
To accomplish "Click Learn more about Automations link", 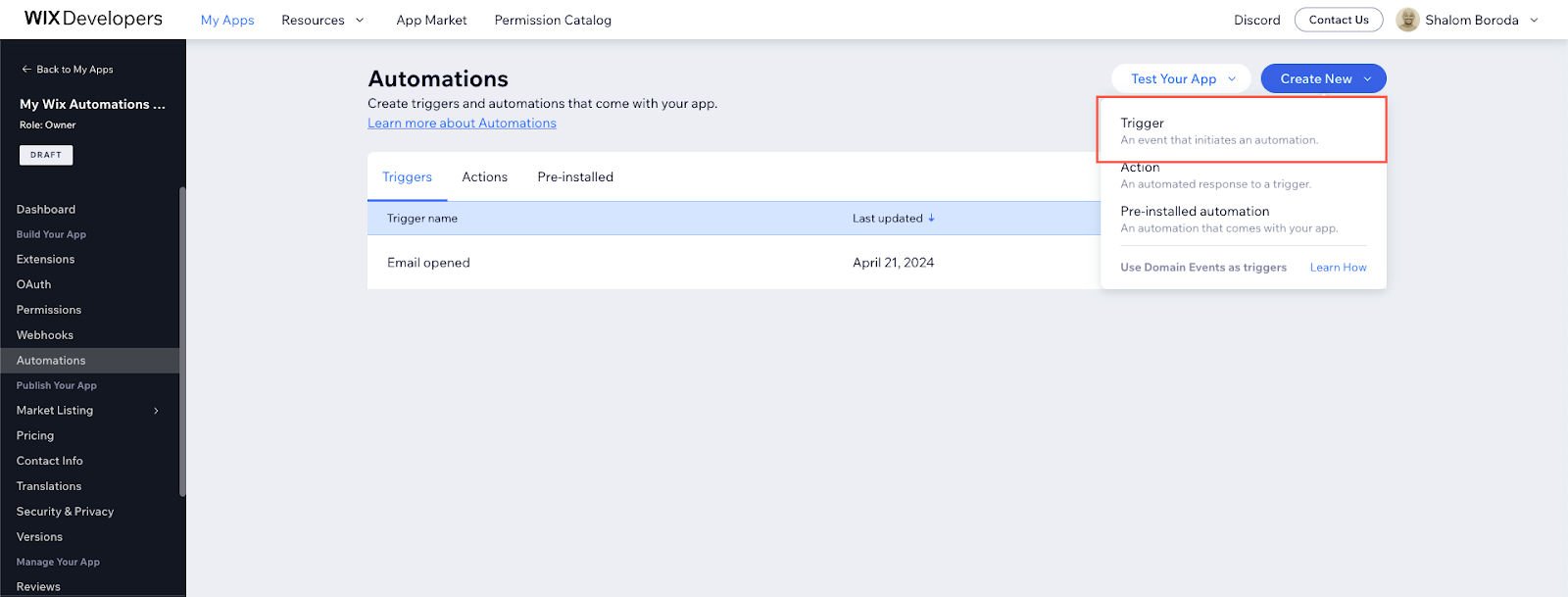I will click(462, 124).
